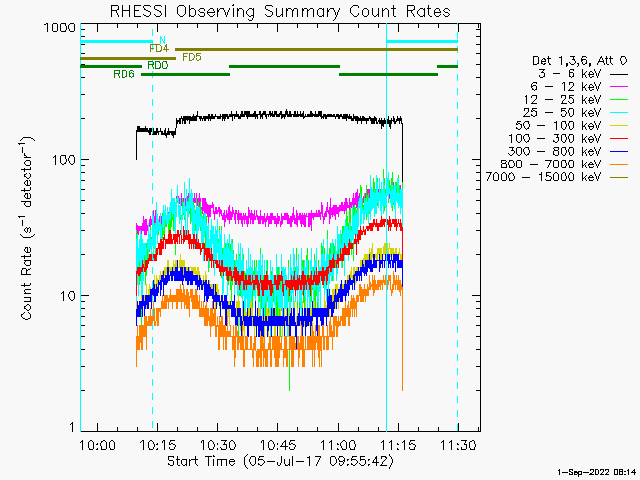Click the '6 - 12 keV' legend label
Viewport: 640px width, 480px height.
pyautogui.click(x=565, y=87)
